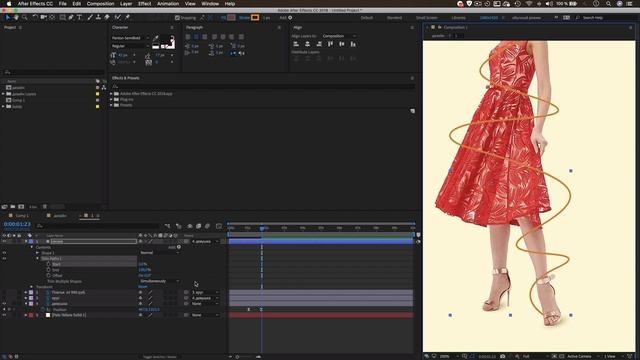
Task: Select the Horizontal Type tool
Action: click(x=80, y=18)
